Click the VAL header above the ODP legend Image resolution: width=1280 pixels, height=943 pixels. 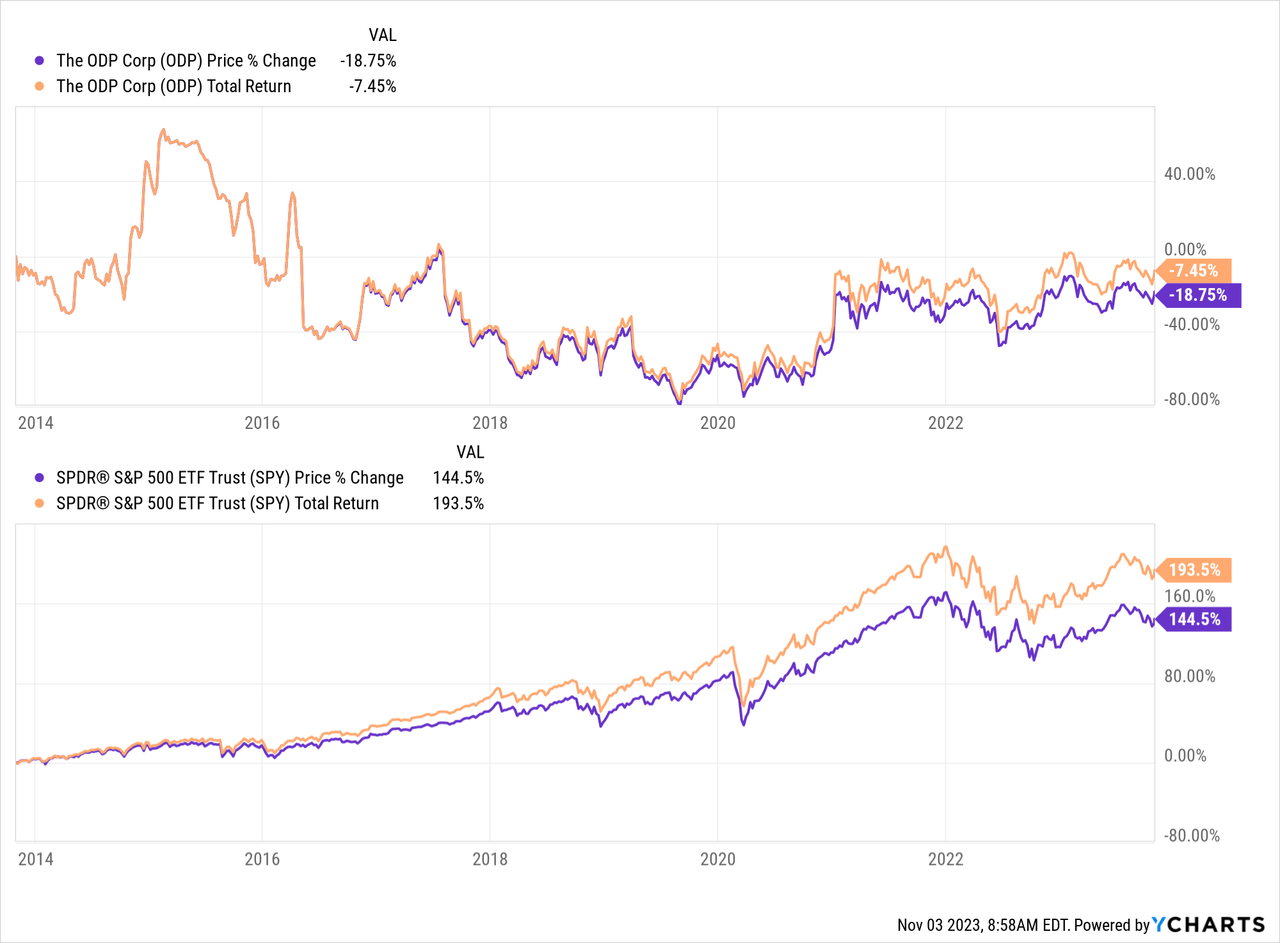coord(383,35)
